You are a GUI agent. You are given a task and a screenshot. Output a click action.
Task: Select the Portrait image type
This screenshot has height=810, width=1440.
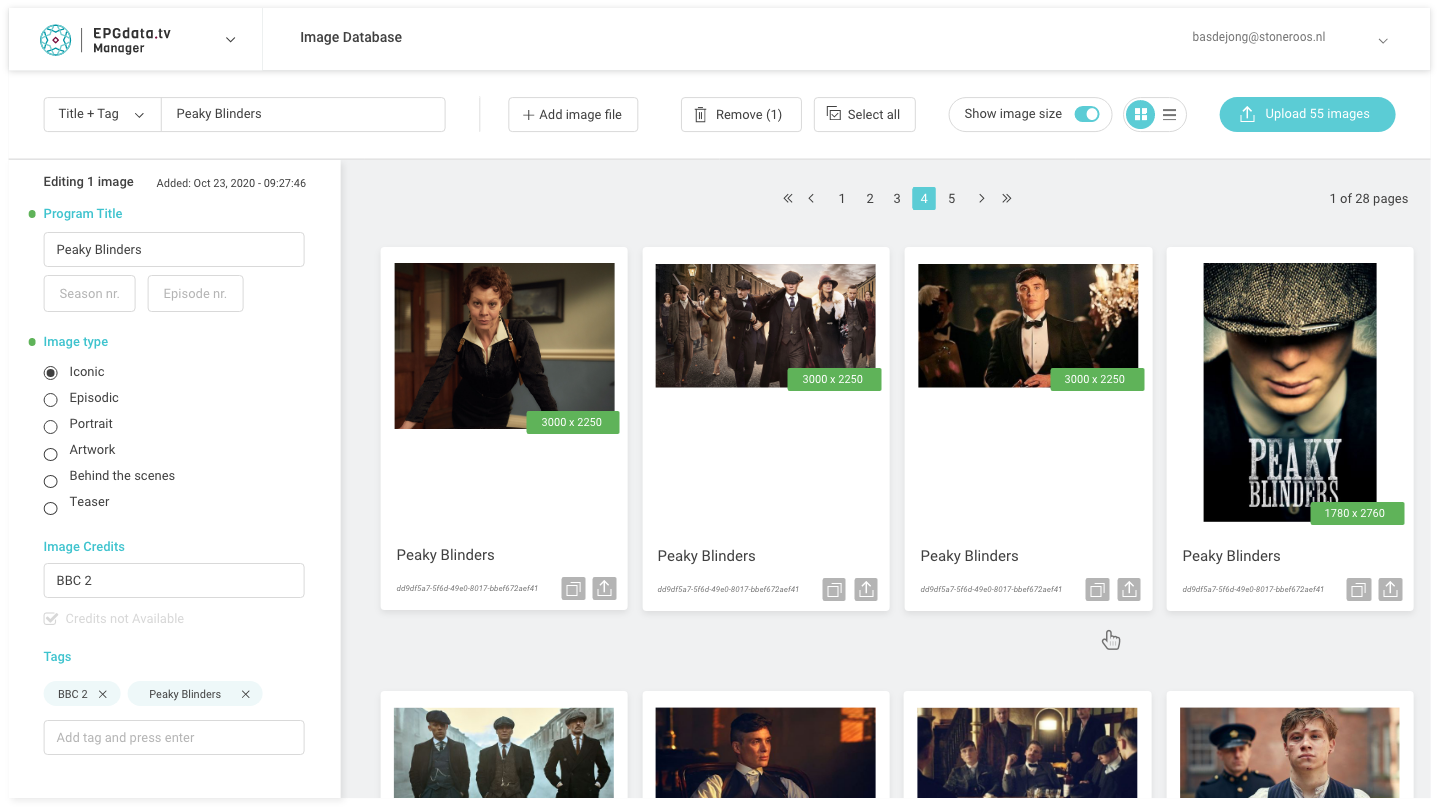coord(51,427)
